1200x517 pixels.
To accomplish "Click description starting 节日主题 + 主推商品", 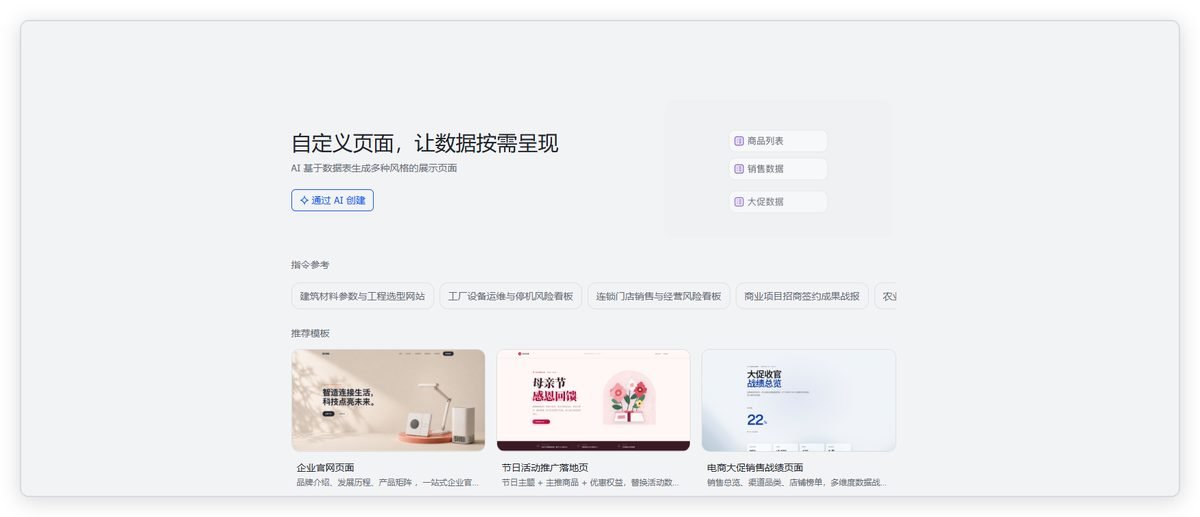I will coord(591,483).
